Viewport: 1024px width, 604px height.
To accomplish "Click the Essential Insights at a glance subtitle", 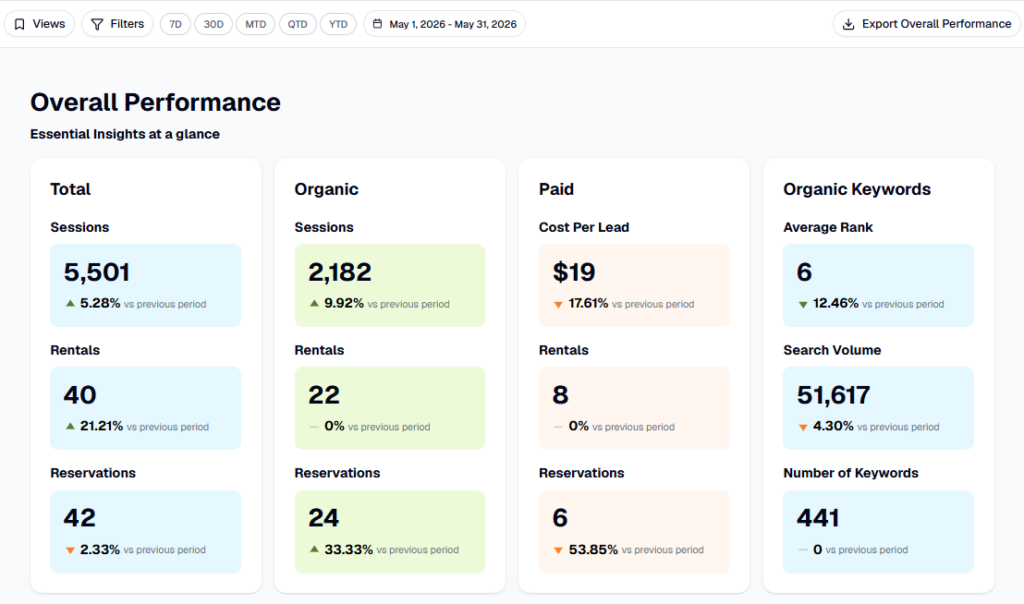I will (x=125, y=134).
